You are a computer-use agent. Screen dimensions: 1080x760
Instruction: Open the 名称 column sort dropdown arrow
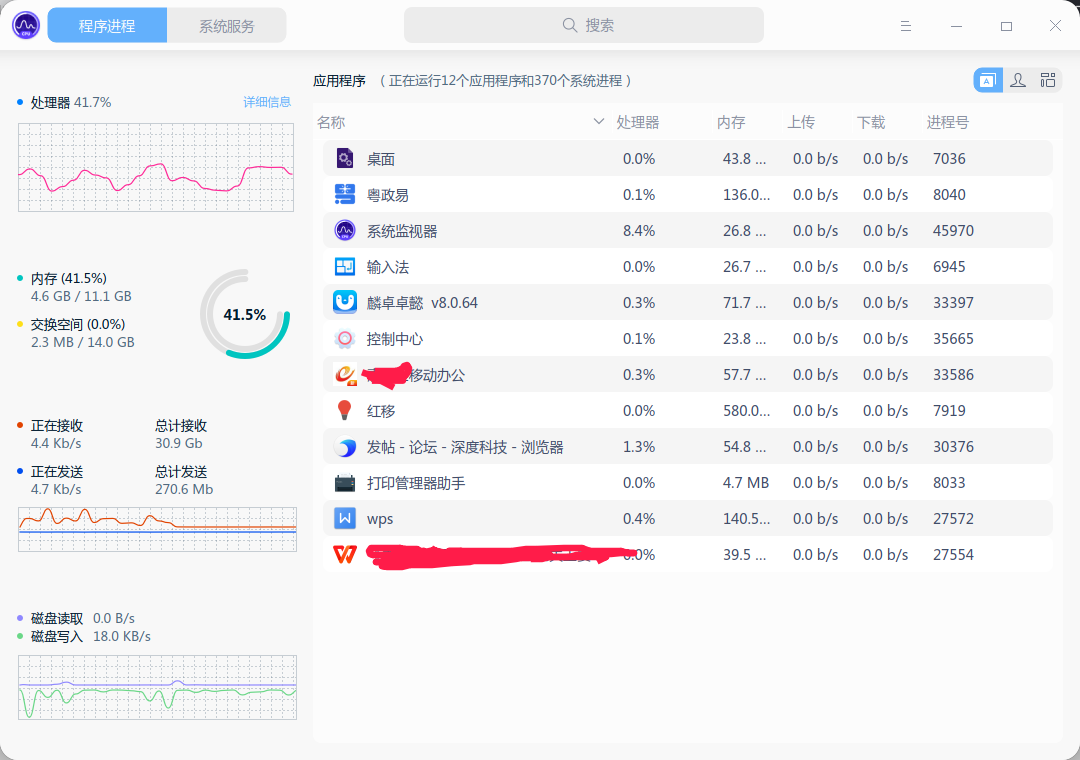(598, 121)
